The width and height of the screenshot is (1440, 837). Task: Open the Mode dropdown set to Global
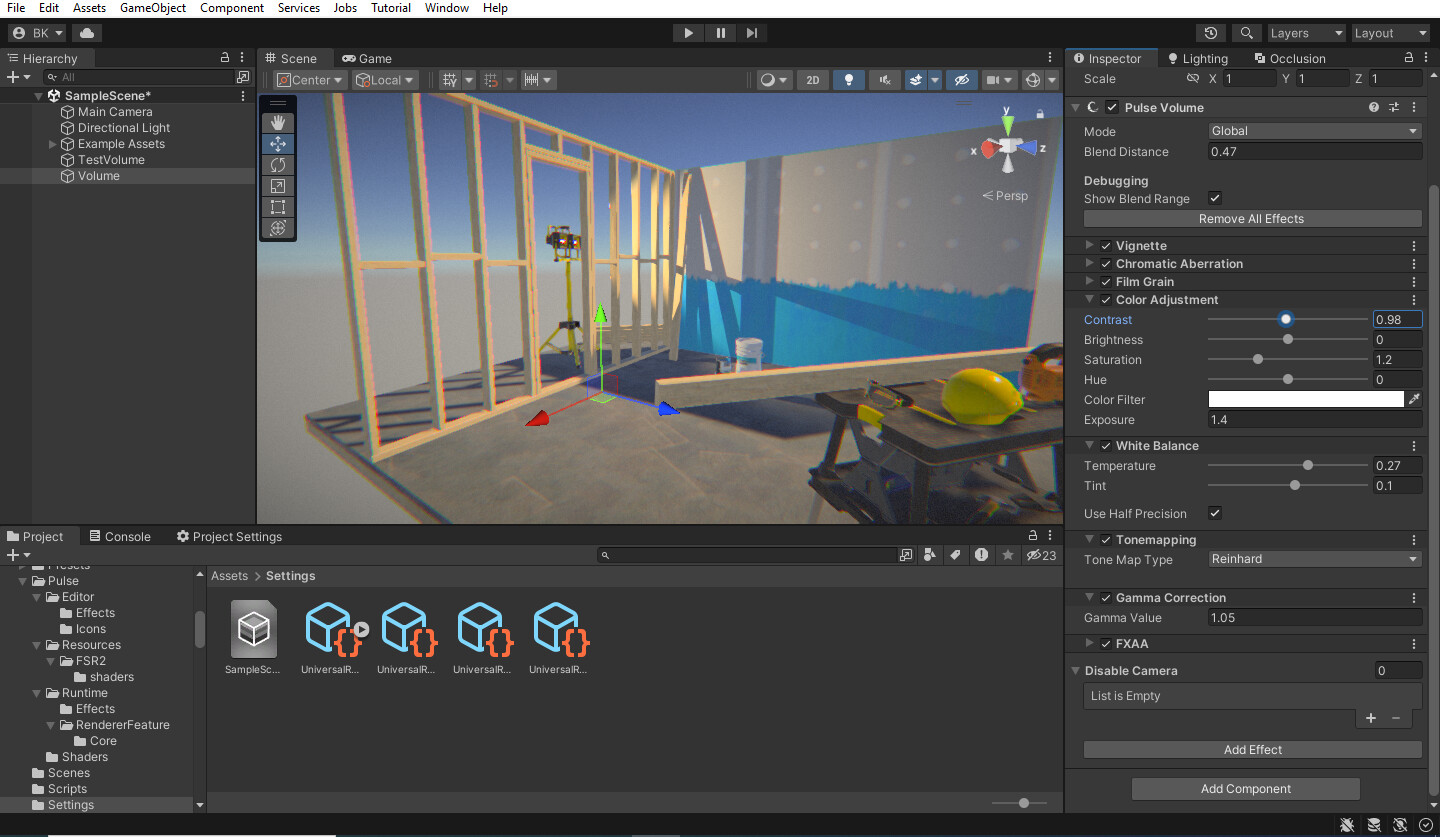click(1313, 130)
